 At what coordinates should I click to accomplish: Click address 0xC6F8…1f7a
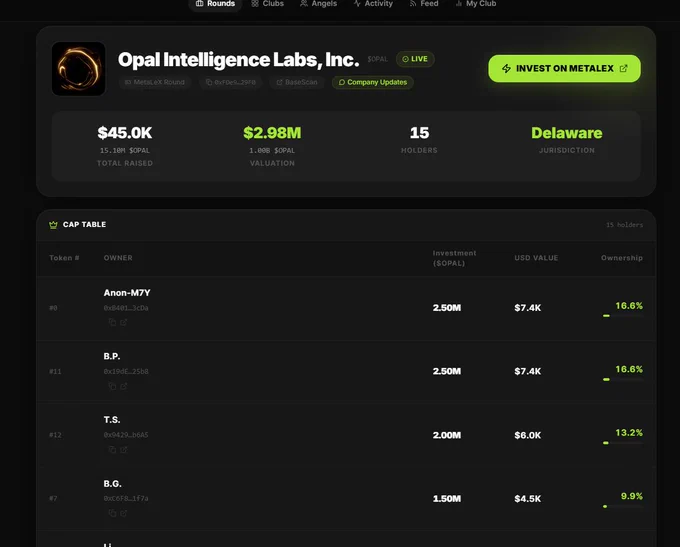point(126,498)
